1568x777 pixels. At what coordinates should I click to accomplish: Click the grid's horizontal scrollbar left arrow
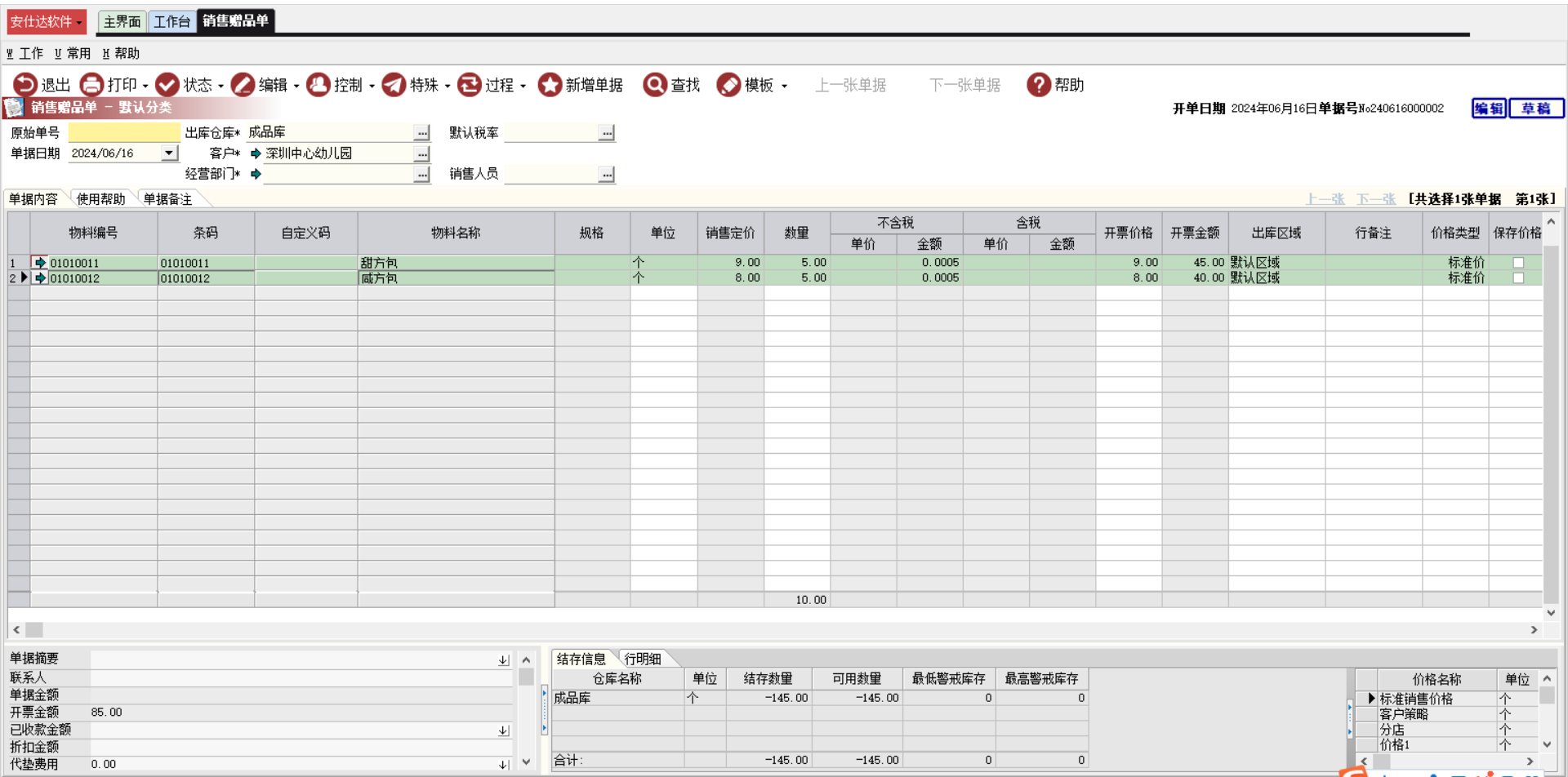16,630
